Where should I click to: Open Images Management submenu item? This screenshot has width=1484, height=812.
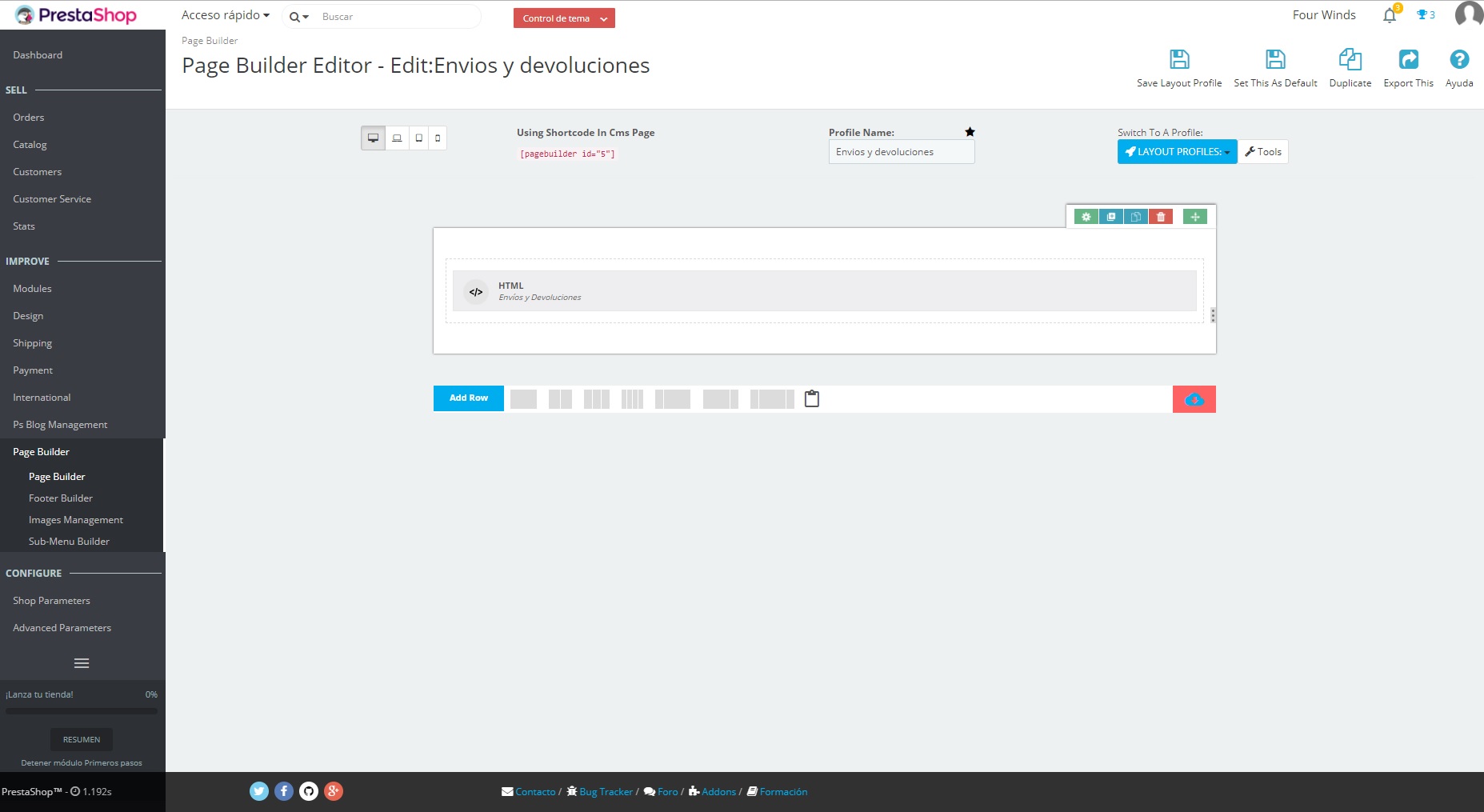point(76,520)
